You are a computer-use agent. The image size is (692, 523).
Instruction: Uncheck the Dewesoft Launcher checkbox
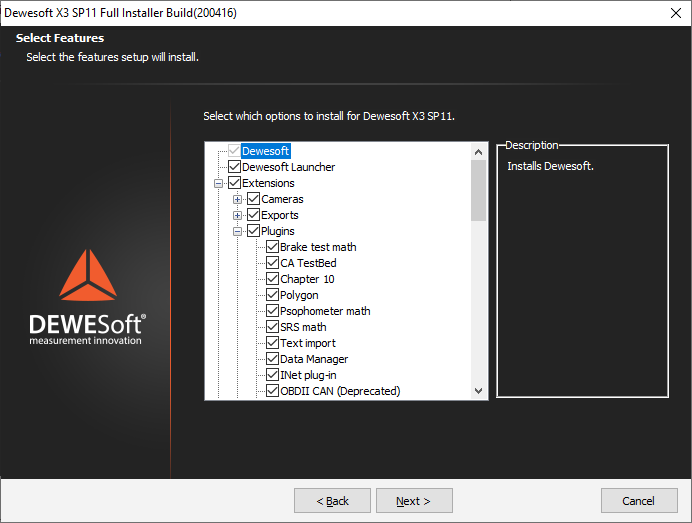234,167
